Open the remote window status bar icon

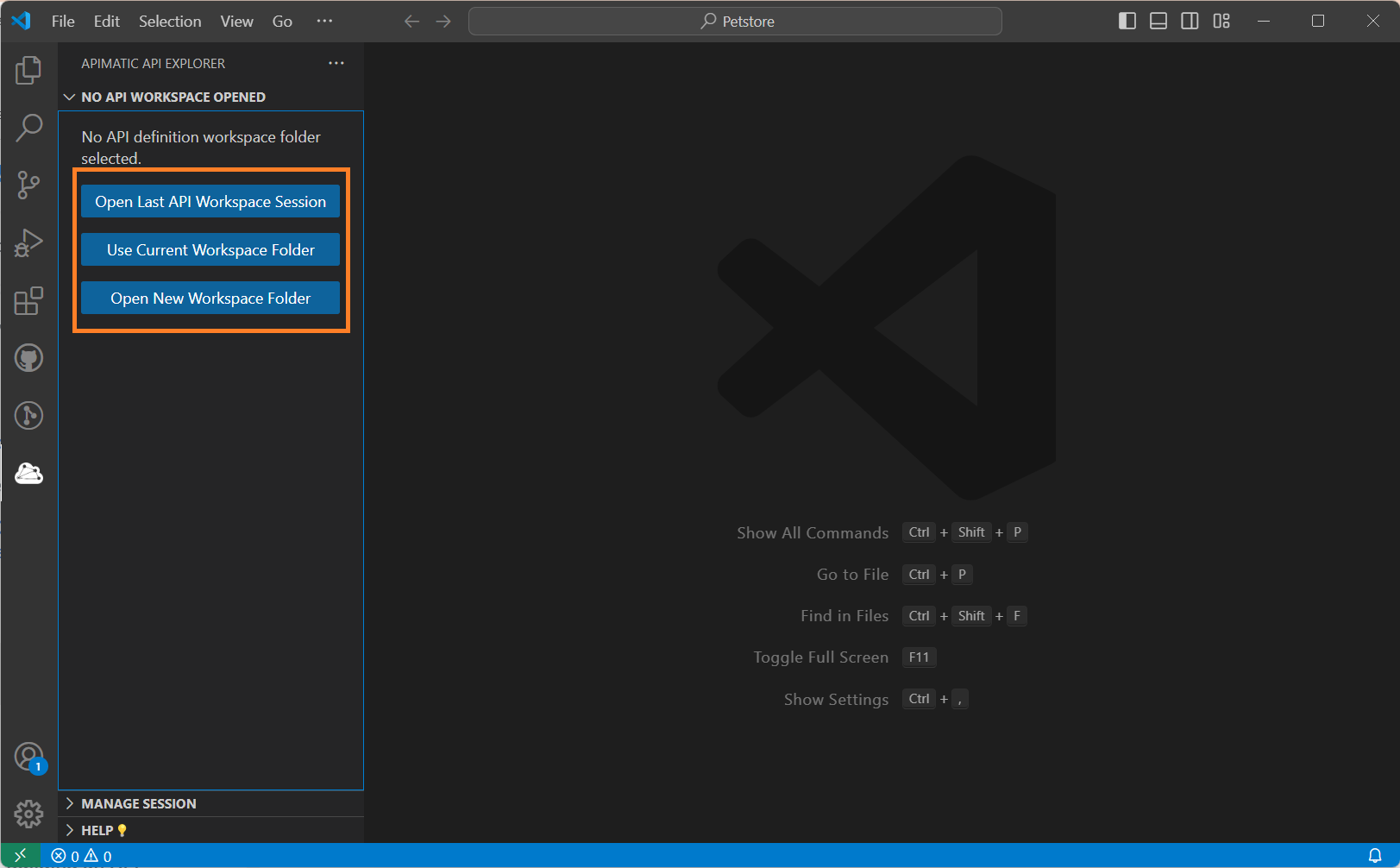(x=21, y=856)
